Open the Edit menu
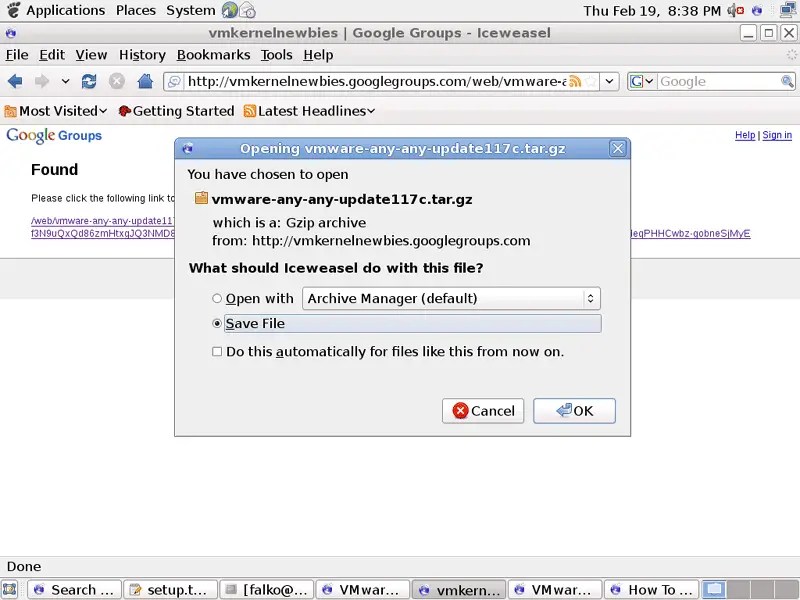Viewport: 800px width, 600px height. point(52,55)
